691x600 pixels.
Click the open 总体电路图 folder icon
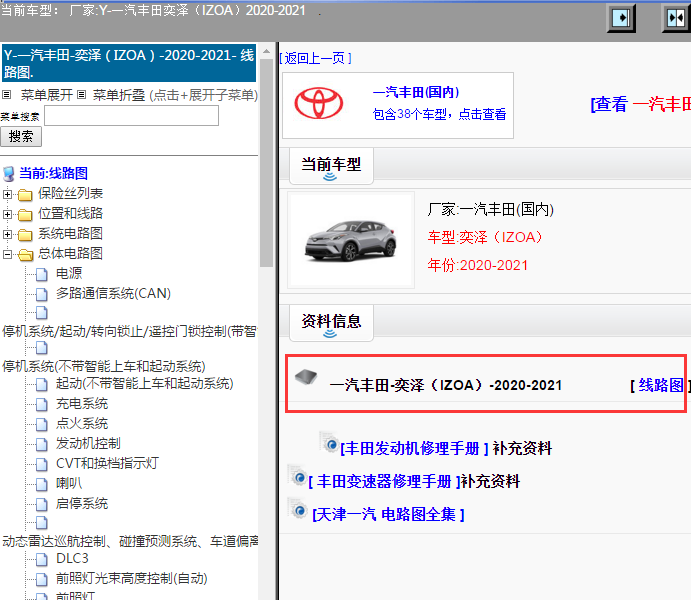tap(25, 255)
